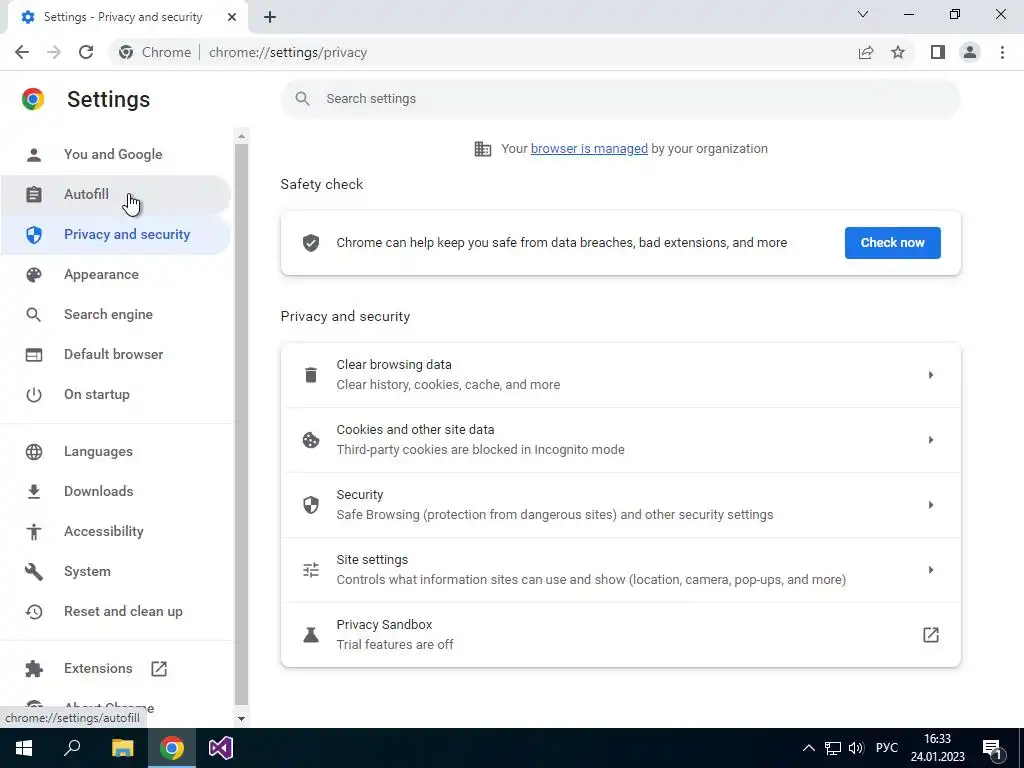Click the trash icon for Clear browsing data
The height and width of the screenshot is (768, 1024).
[x=311, y=375]
